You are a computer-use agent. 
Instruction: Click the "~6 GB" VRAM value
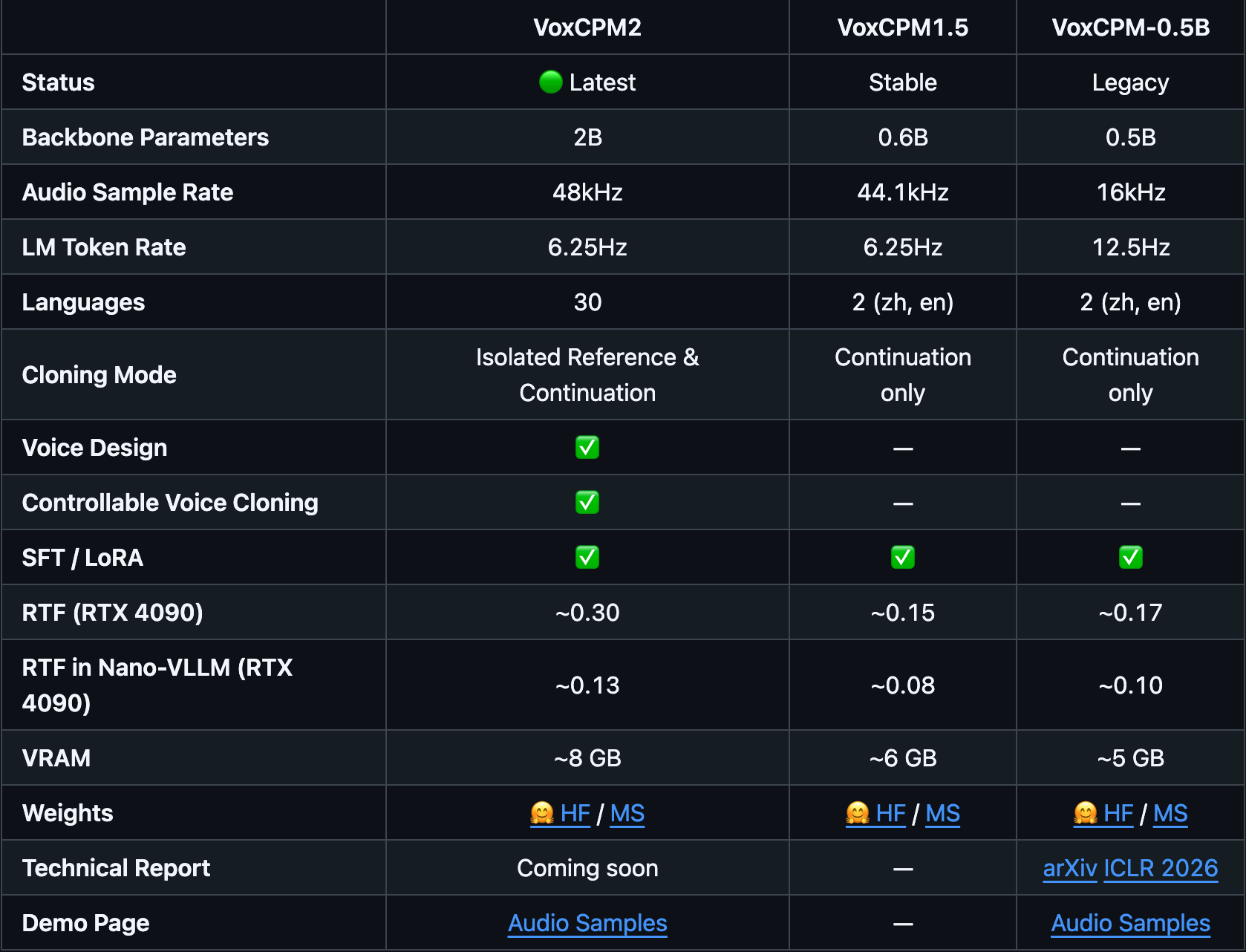tap(903, 758)
